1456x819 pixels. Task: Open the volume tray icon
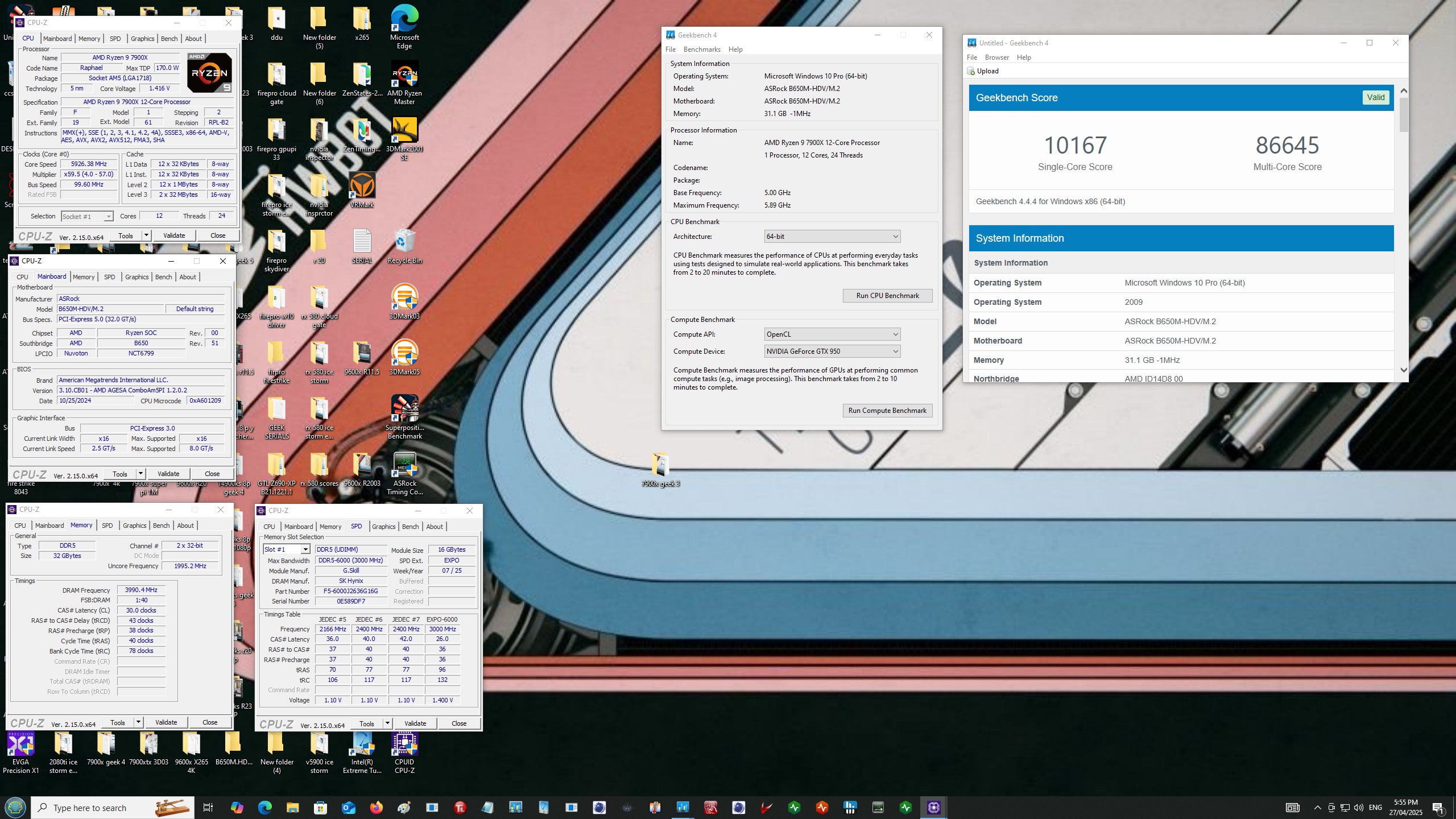[1359, 808]
